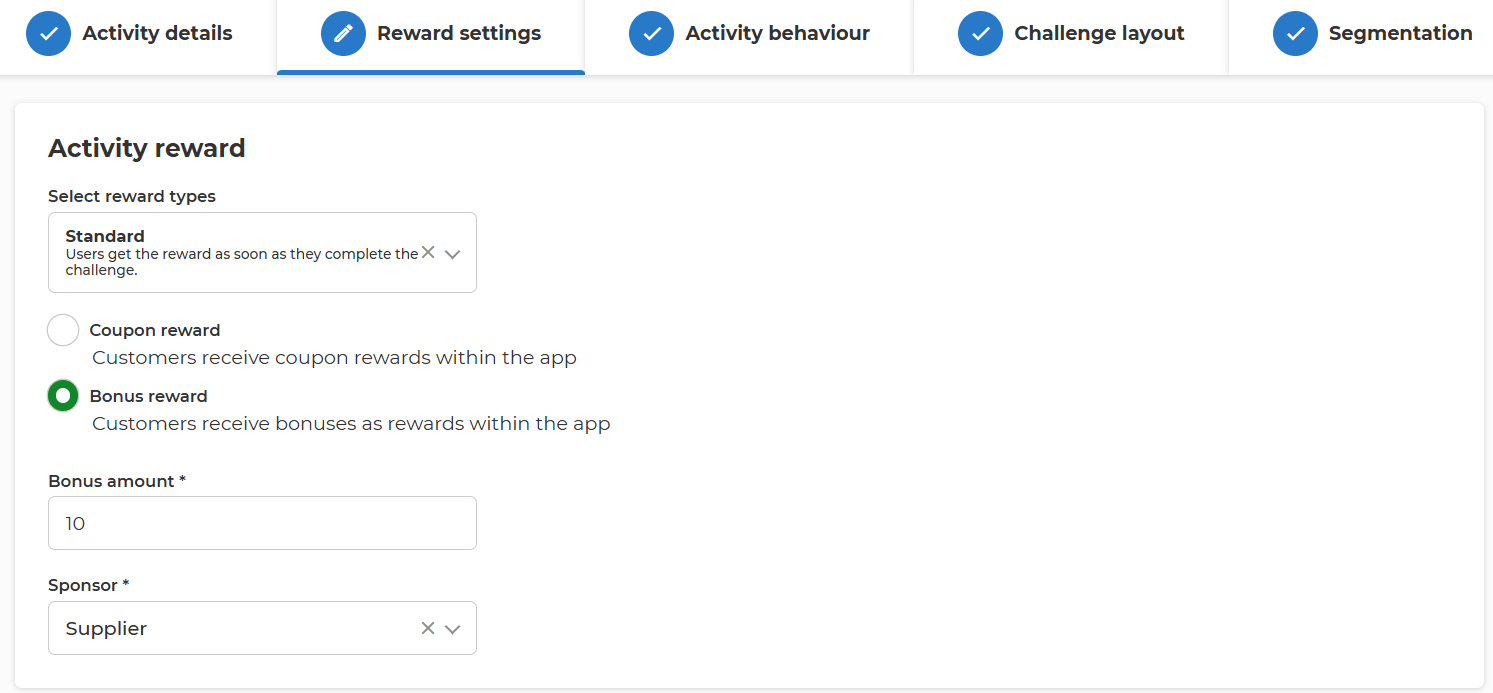
Task: Clear the Standard reward type selection
Action: click(428, 253)
